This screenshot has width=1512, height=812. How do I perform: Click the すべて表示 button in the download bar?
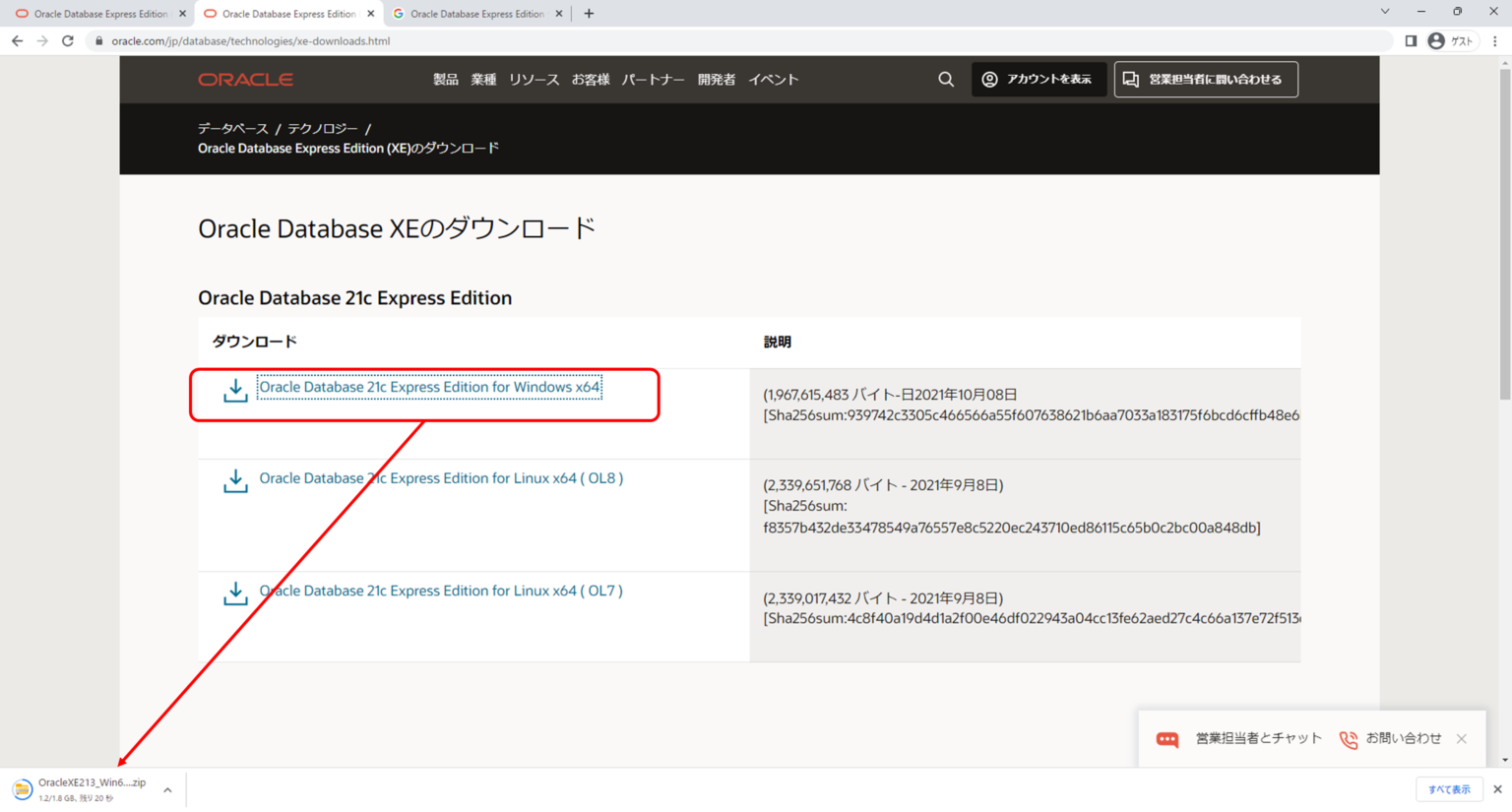[x=1450, y=789]
